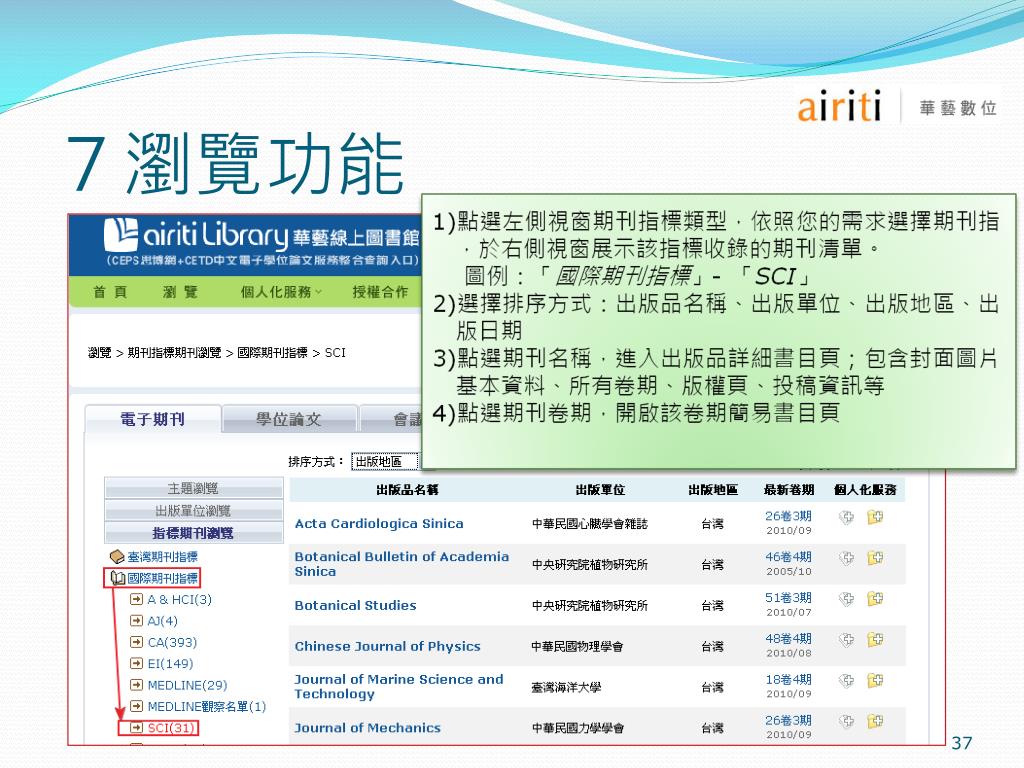Open Journal of Marine Science and Technology link

pyautogui.click(x=399, y=687)
